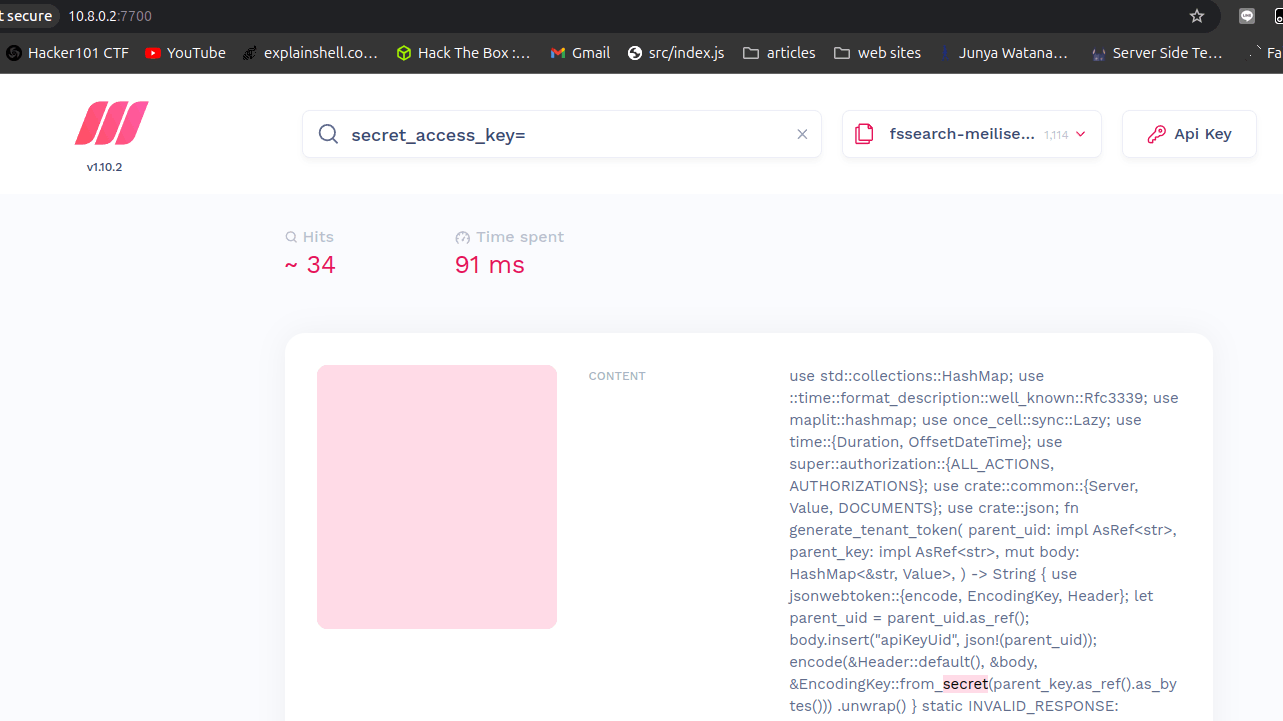Viewport: 1283px width, 721px height.
Task: Open YouTube bookmark
Action: pyautogui.click(x=185, y=53)
